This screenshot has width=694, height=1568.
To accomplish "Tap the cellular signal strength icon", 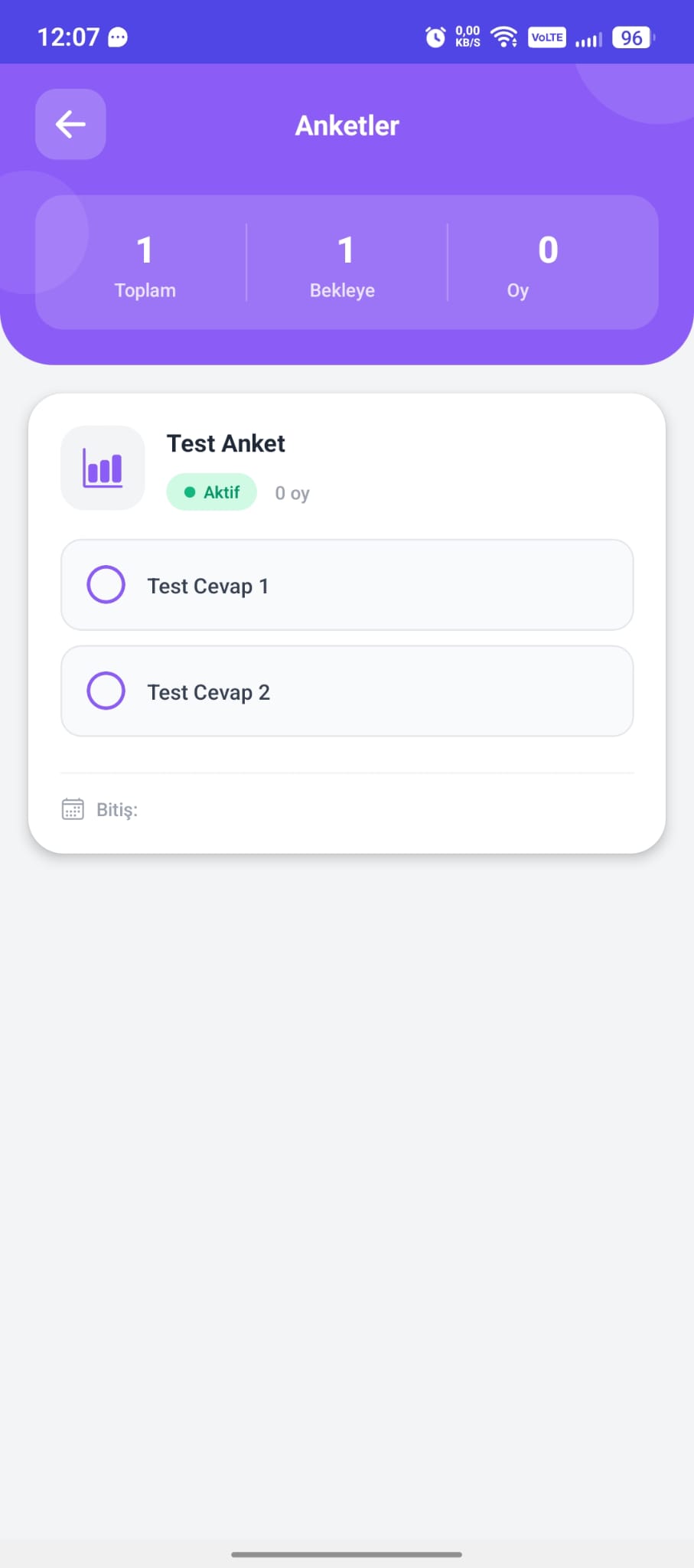I will point(588,38).
